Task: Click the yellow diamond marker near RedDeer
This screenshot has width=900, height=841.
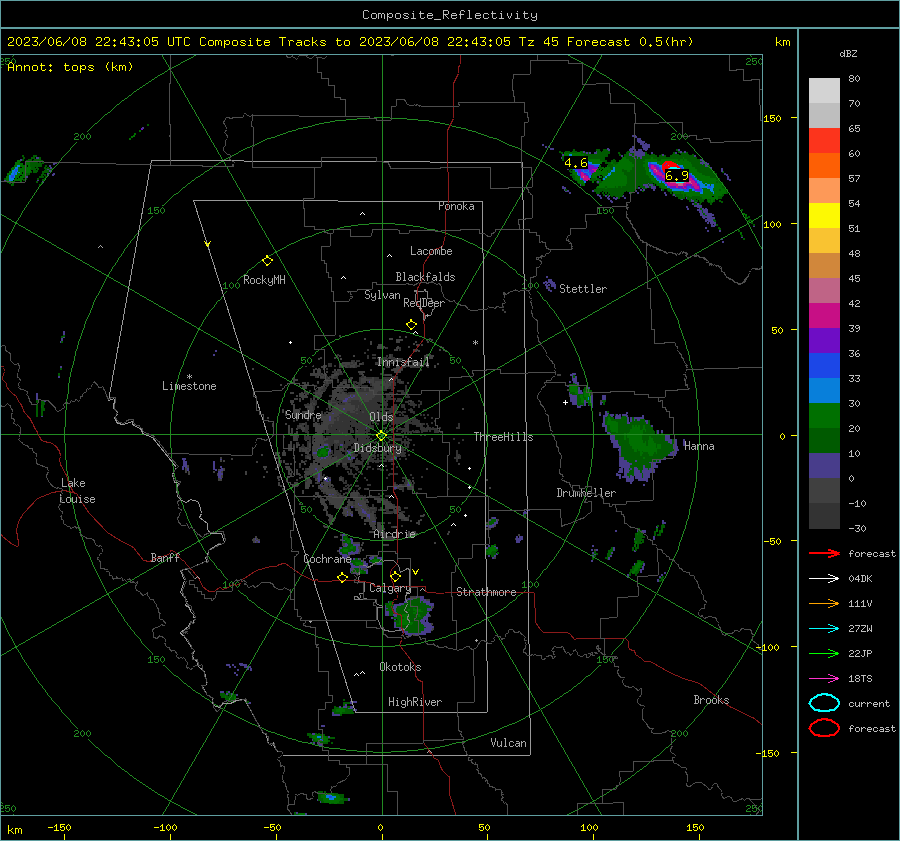Action: [411, 325]
